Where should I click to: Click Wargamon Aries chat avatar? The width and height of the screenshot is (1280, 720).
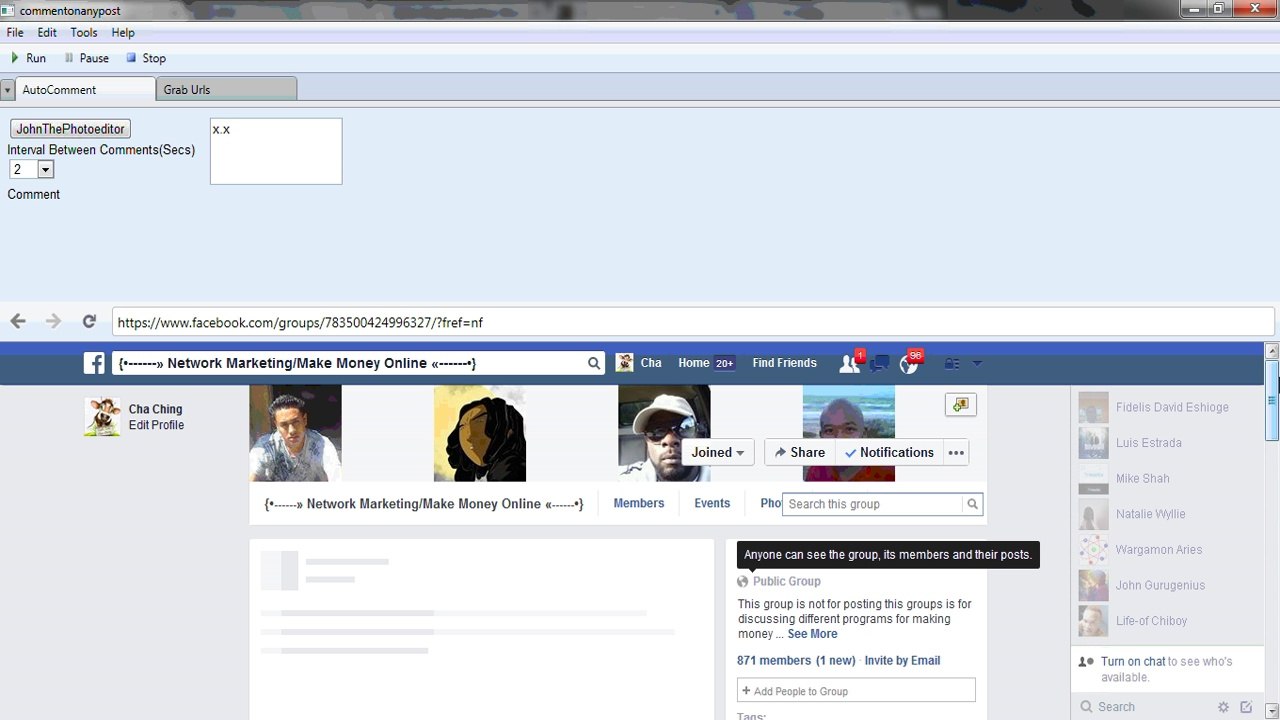(x=1094, y=549)
